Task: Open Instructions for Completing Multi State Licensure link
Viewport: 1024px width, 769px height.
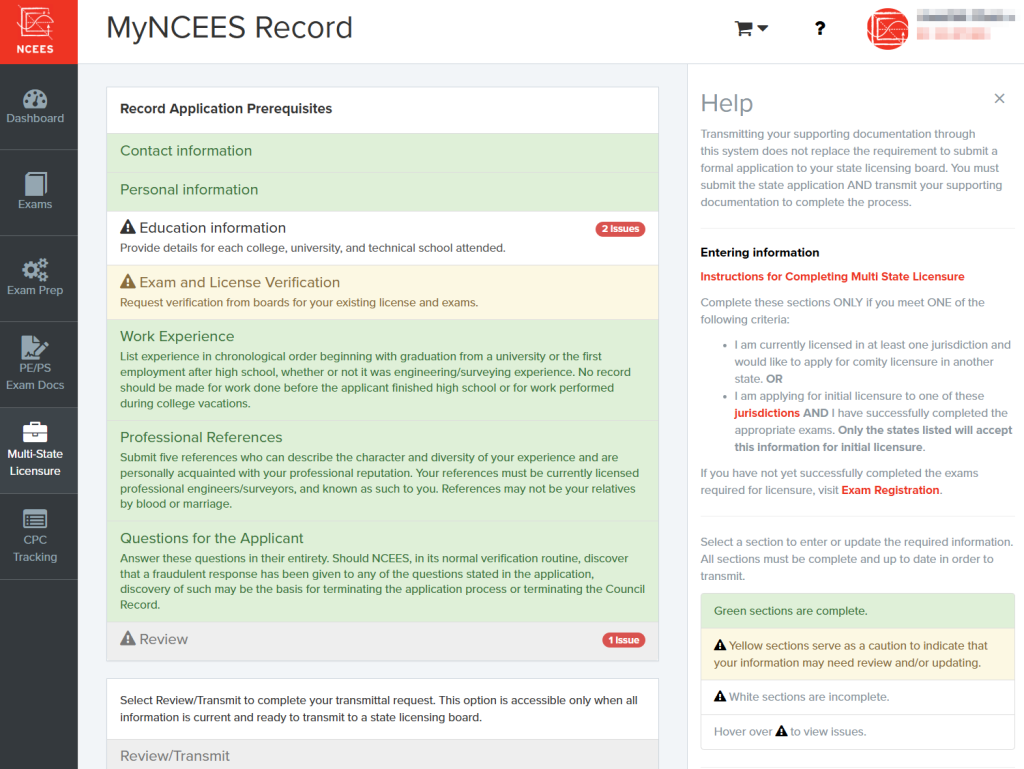Action: point(832,277)
